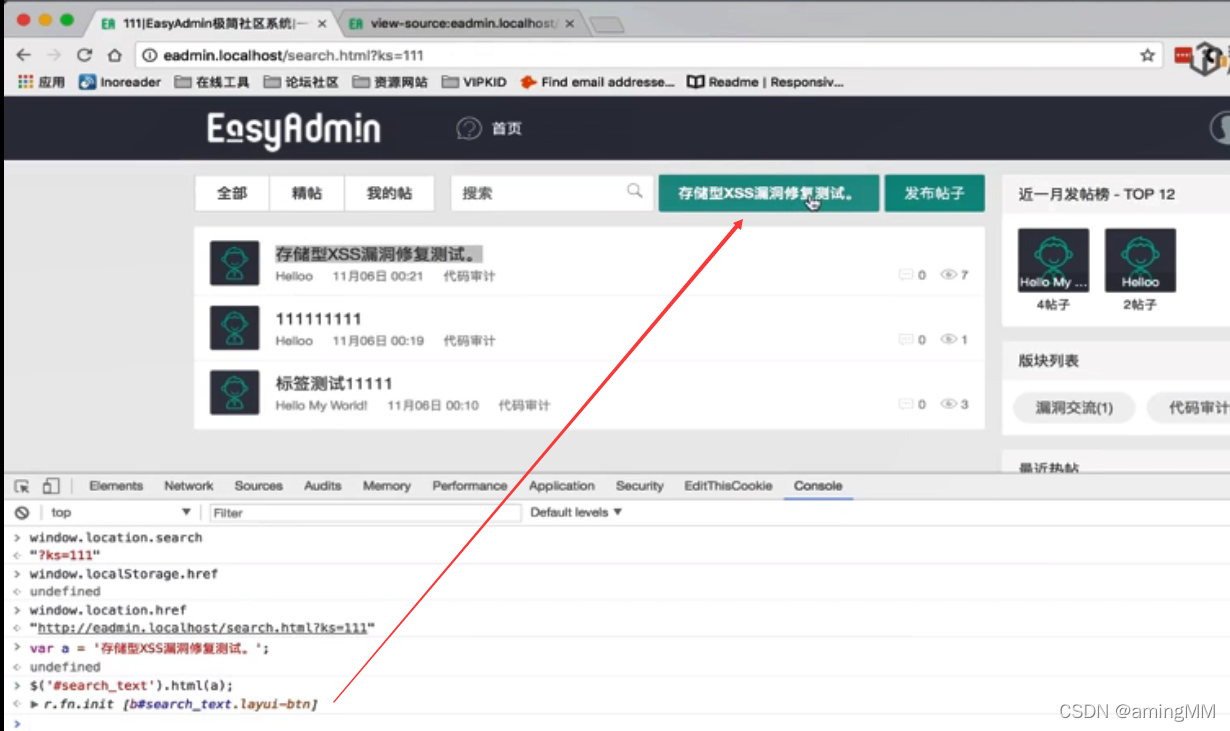
Task: Open the VIPKID bookmark folder
Action: tap(474, 82)
